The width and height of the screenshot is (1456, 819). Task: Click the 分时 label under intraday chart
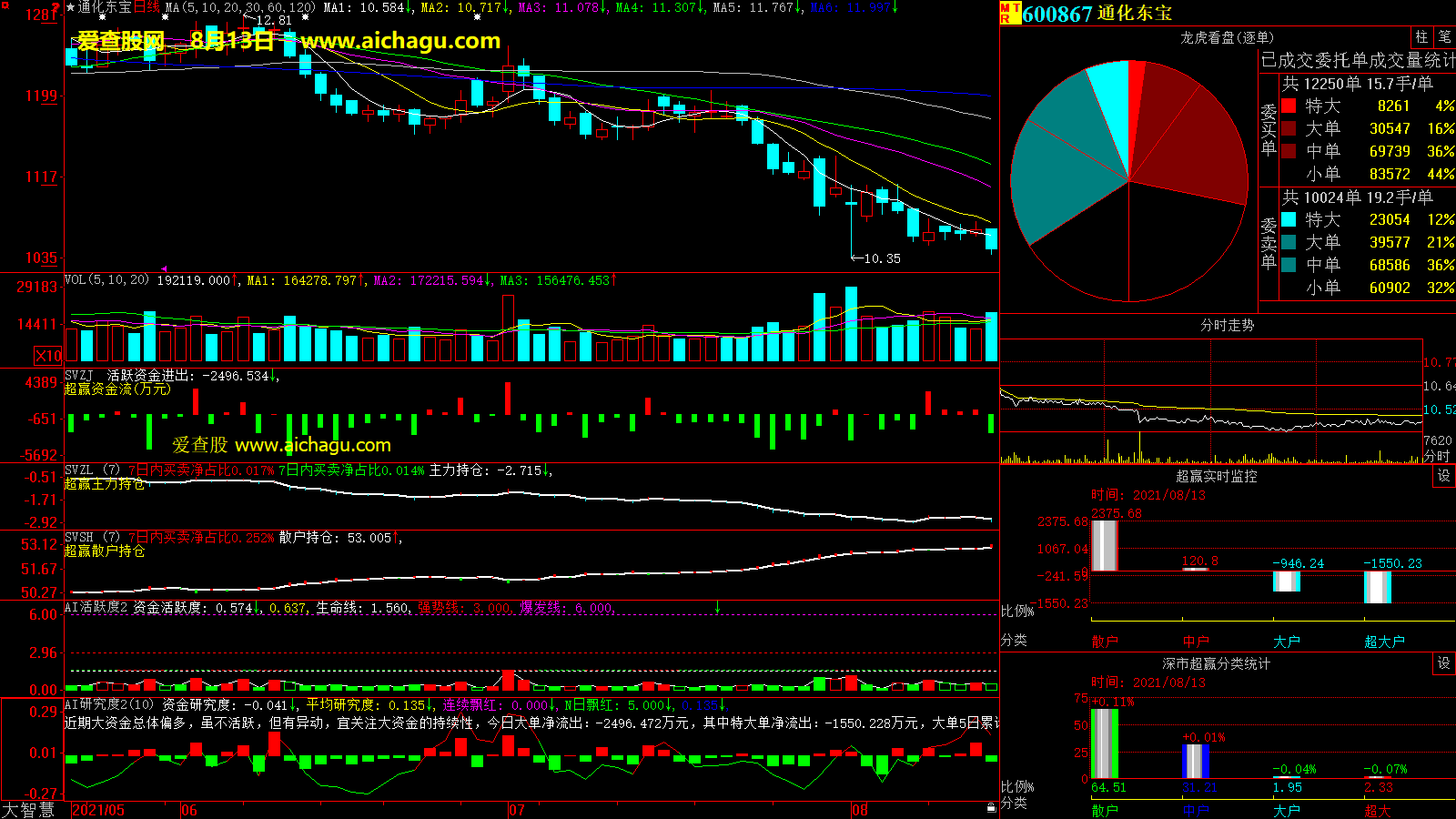(1436, 456)
